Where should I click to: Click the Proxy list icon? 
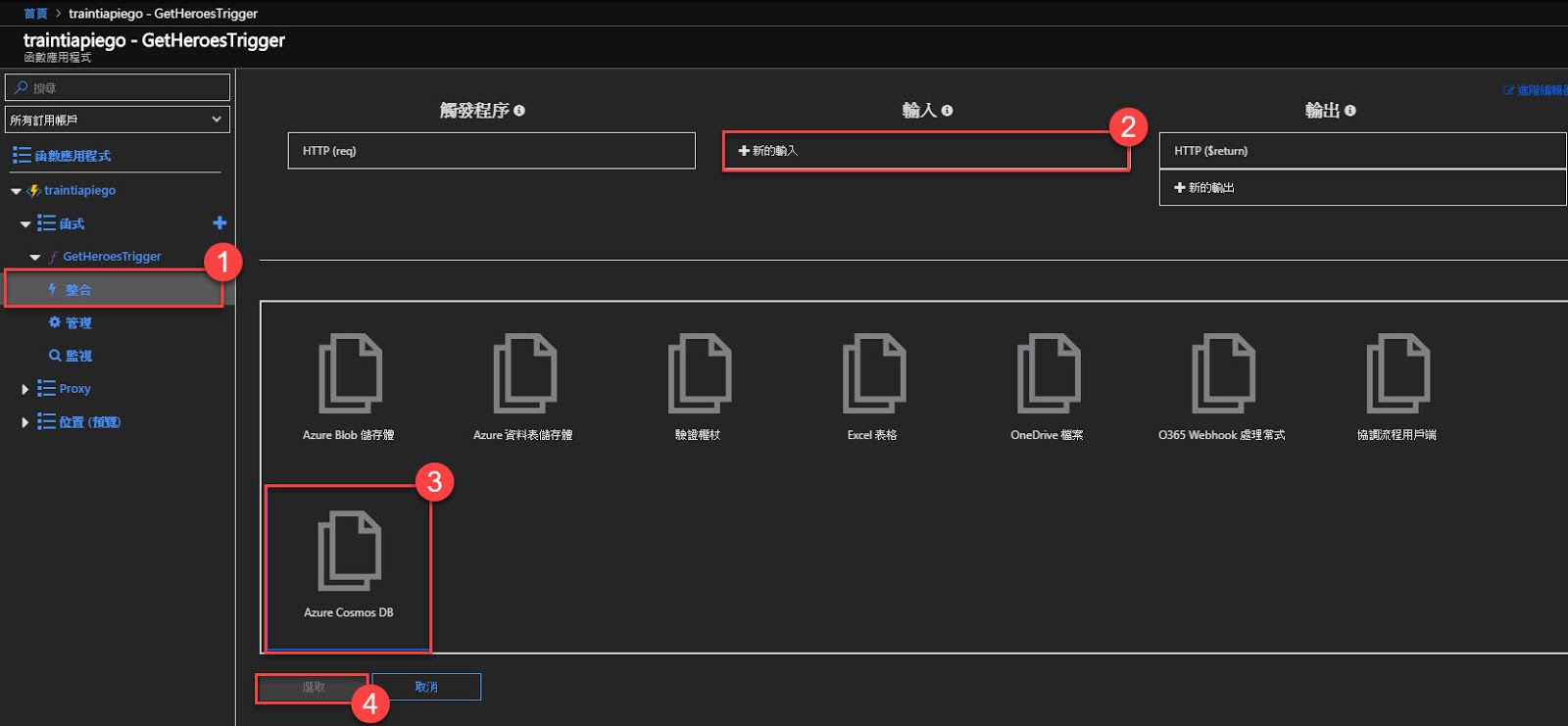[x=46, y=388]
